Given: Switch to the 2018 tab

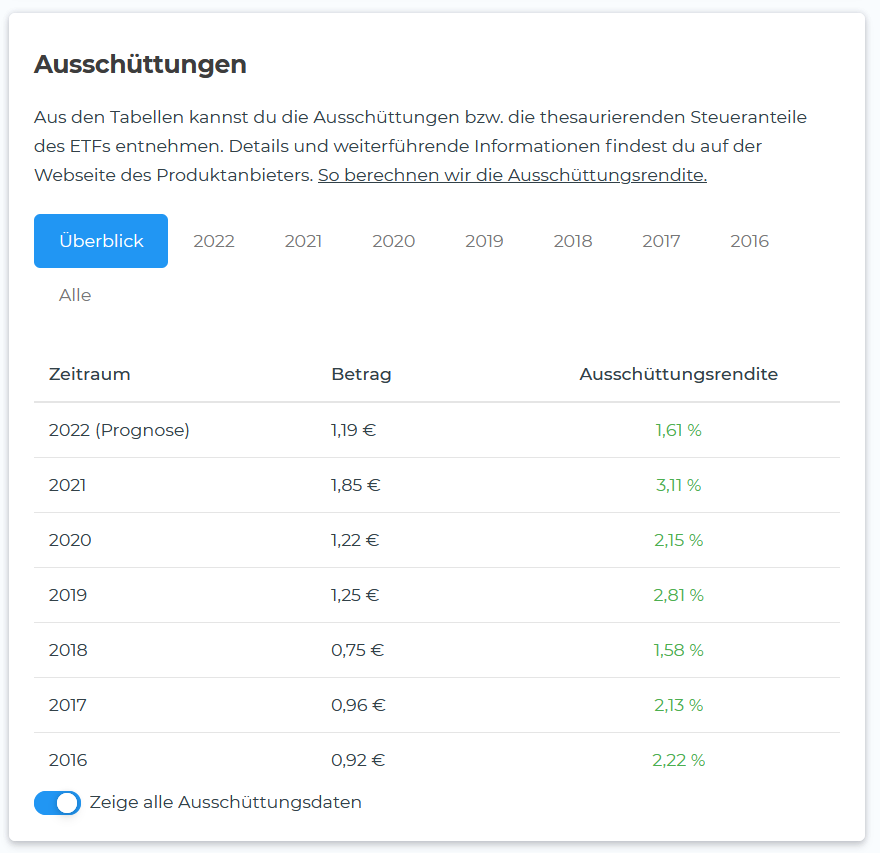Looking at the screenshot, I should (x=573, y=241).
